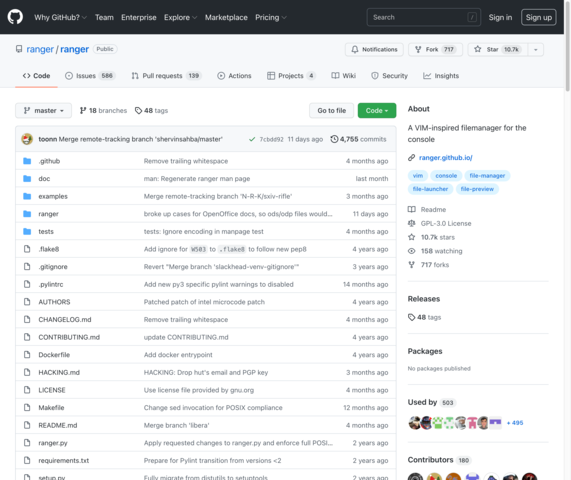Click the toonn author avatar
Image resolution: width=571 pixels, height=480 pixels.
[x=27, y=139]
